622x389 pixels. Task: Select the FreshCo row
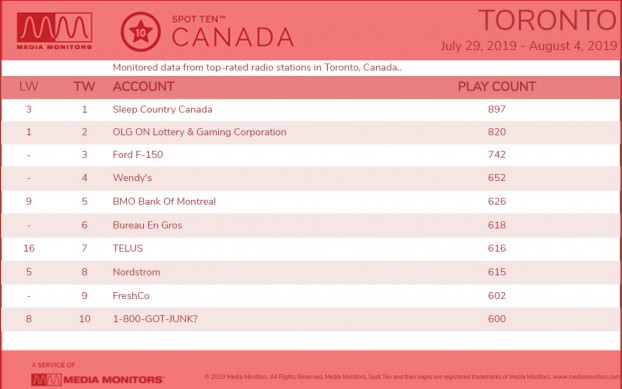311,296
